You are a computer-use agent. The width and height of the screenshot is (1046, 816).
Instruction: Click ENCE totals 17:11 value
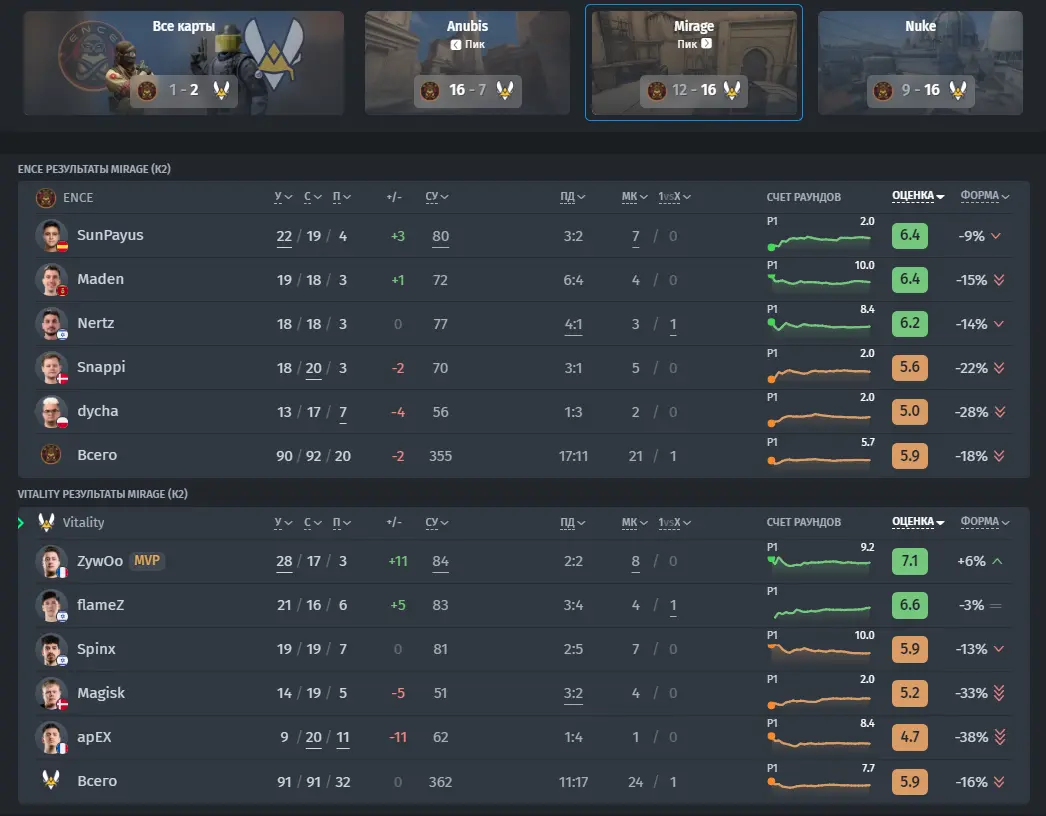tap(573, 456)
